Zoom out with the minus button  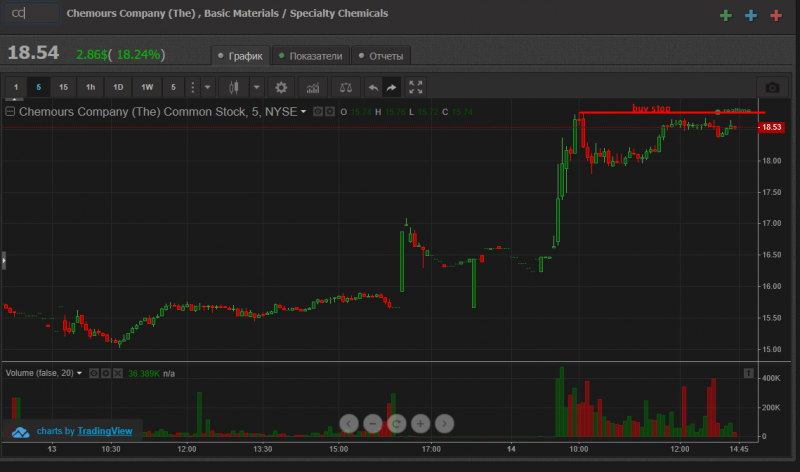click(372, 423)
